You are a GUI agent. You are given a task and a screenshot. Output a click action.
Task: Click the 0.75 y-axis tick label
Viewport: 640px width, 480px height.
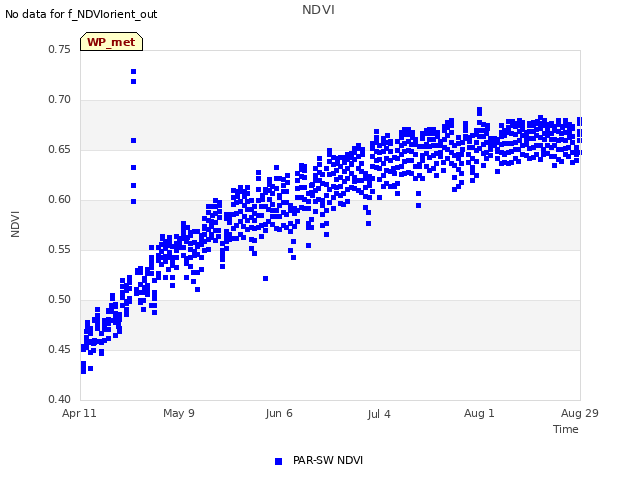click(x=60, y=49)
